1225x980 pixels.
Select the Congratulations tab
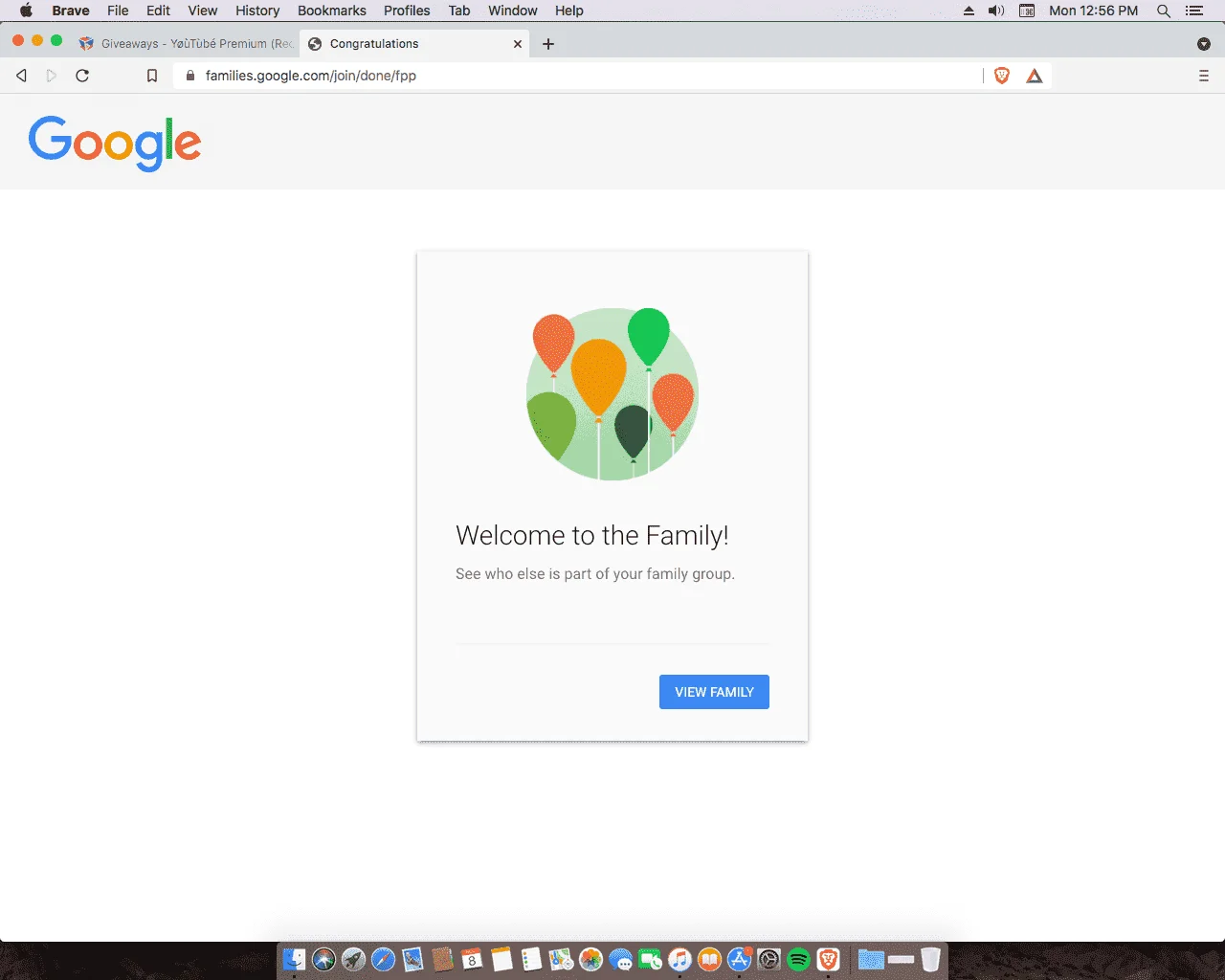413,43
